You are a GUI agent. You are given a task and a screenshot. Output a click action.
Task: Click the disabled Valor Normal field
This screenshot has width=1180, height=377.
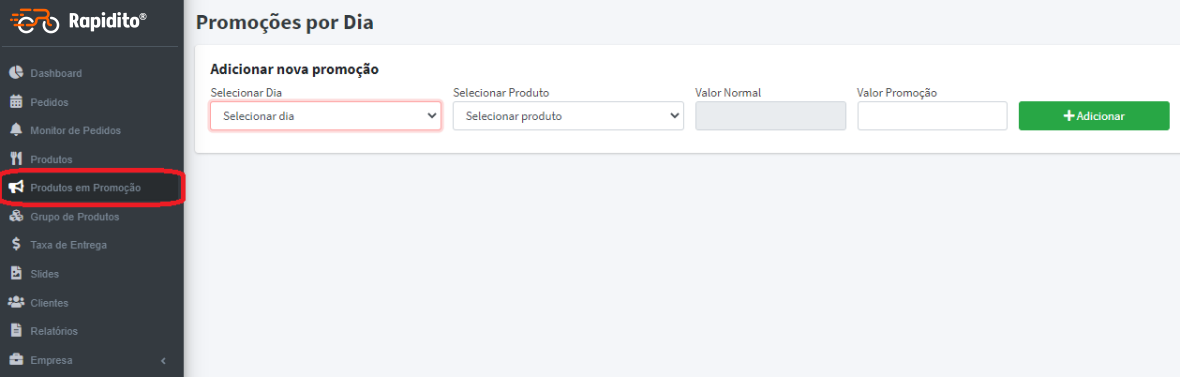pyautogui.click(x=771, y=116)
